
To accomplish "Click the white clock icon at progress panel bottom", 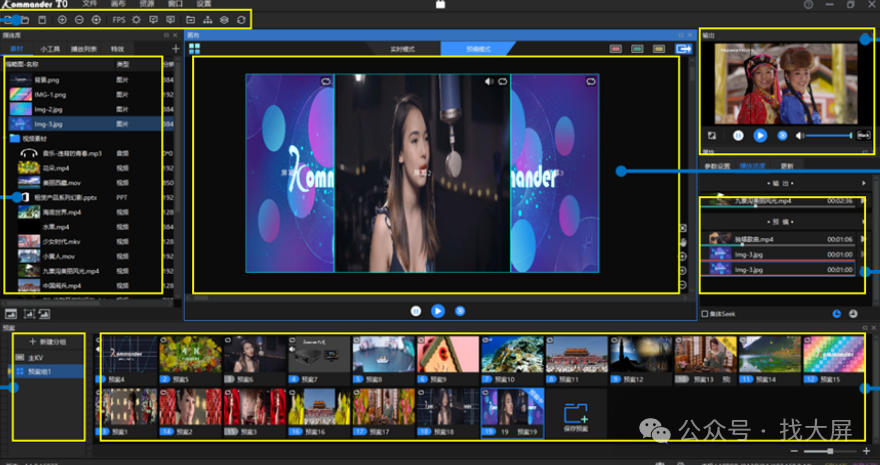I will coord(854,314).
